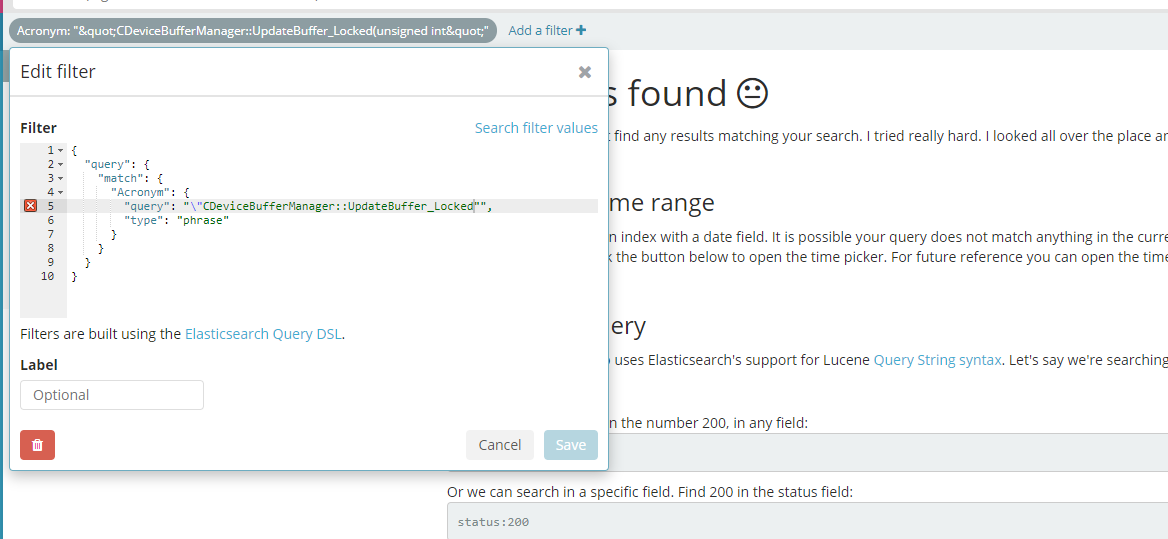Open Elasticsearch Query DSL documentation link
This screenshot has height=539, width=1168.
pos(263,334)
